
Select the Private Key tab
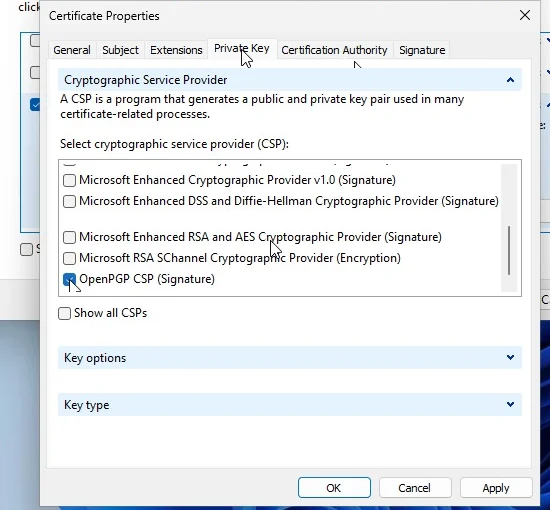click(242, 48)
